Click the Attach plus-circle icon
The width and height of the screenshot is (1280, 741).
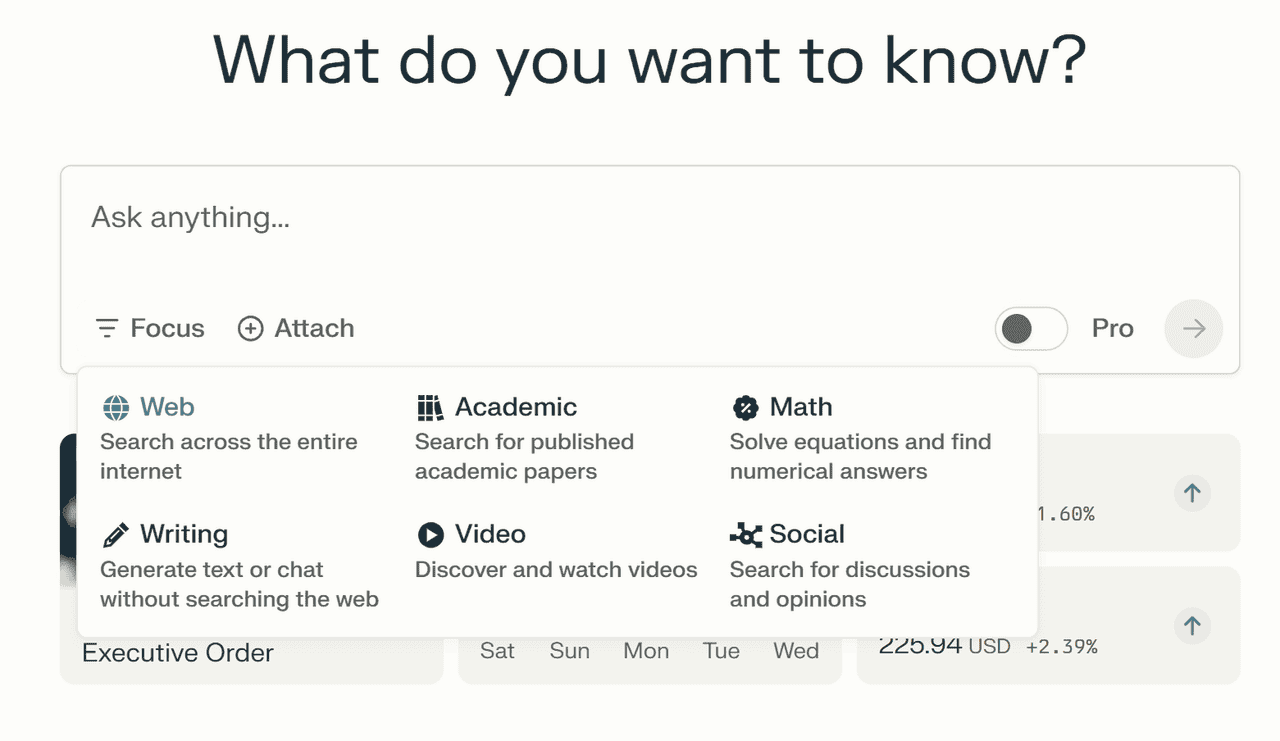click(x=250, y=328)
